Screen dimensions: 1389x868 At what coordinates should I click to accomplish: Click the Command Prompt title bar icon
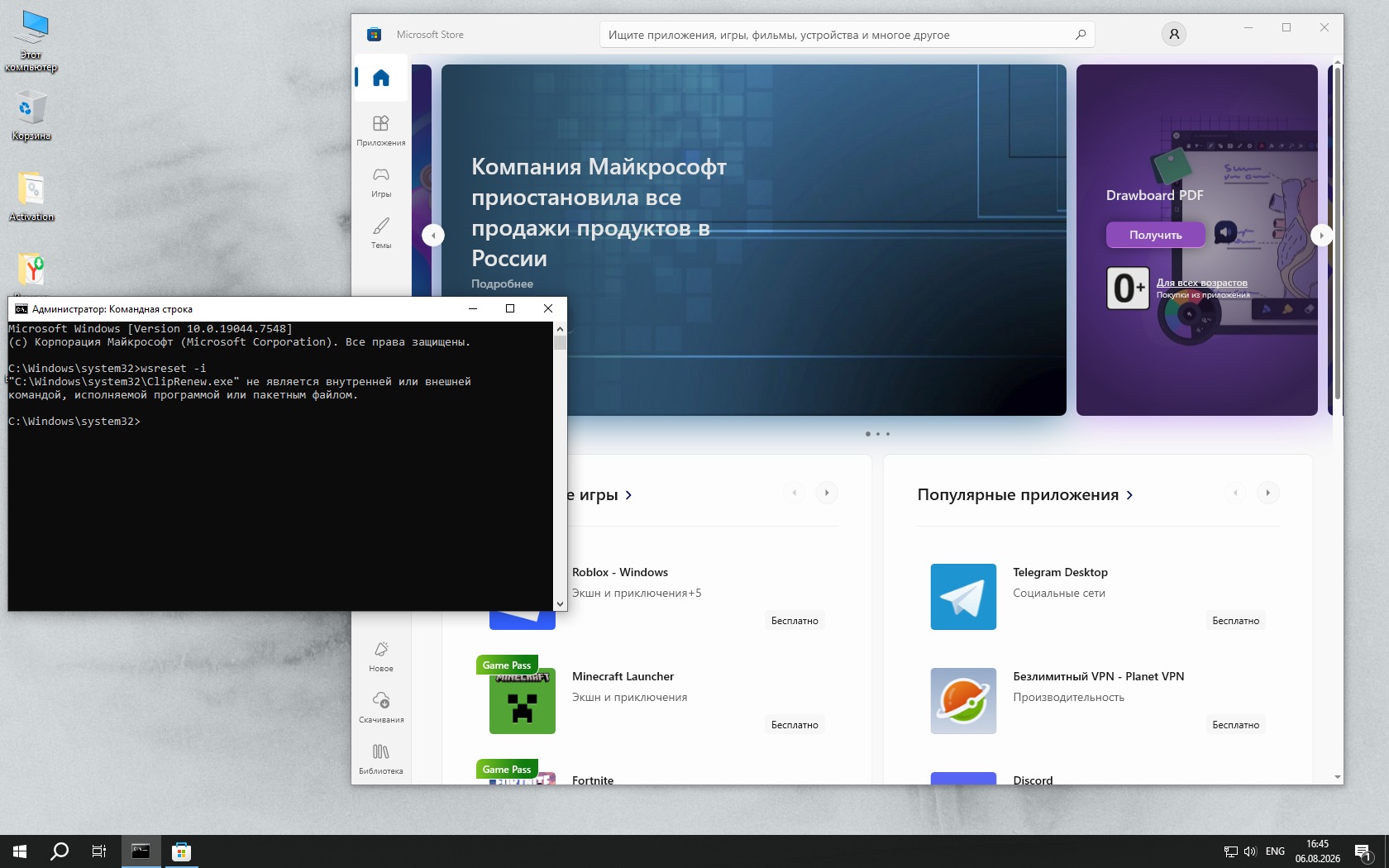[21, 309]
